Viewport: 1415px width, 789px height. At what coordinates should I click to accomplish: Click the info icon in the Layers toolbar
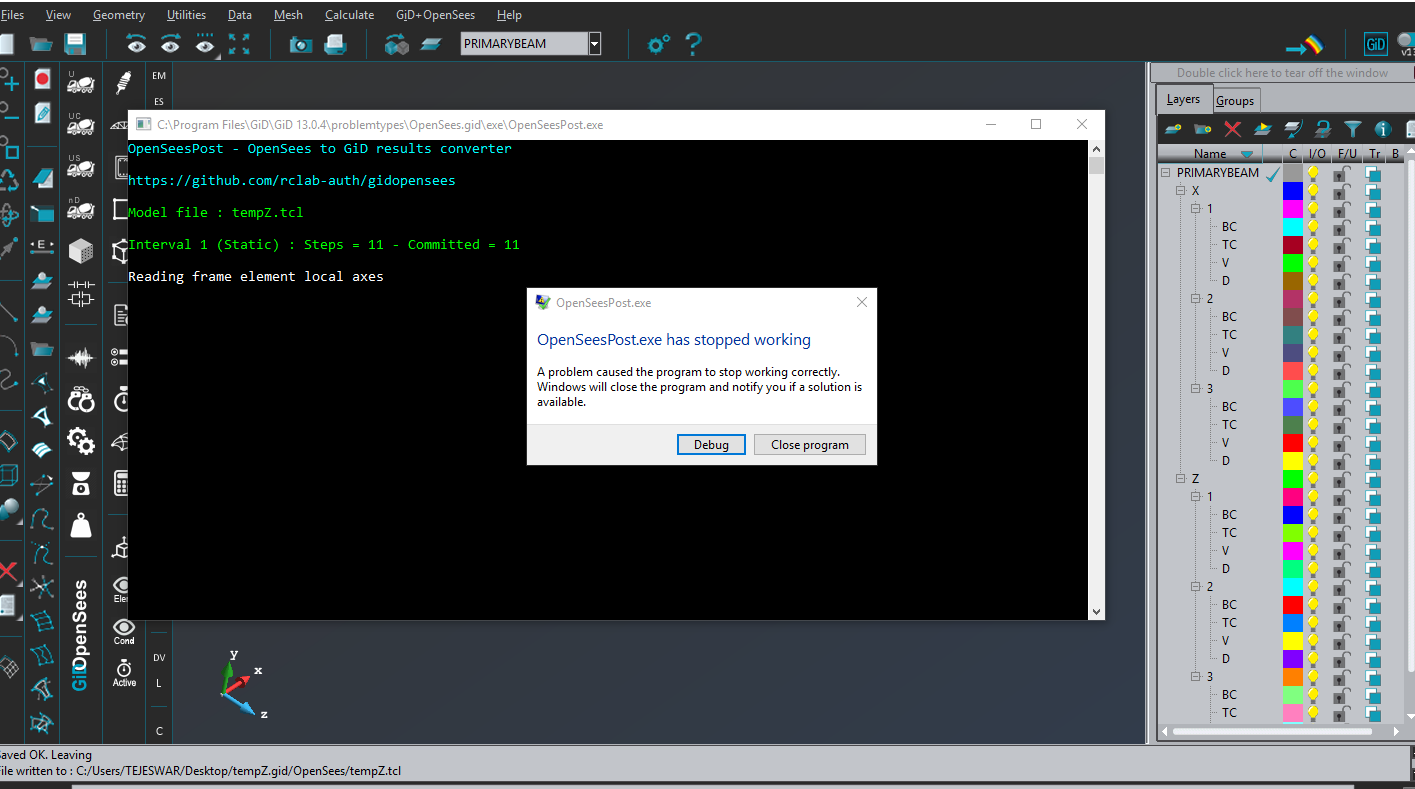(x=1384, y=130)
